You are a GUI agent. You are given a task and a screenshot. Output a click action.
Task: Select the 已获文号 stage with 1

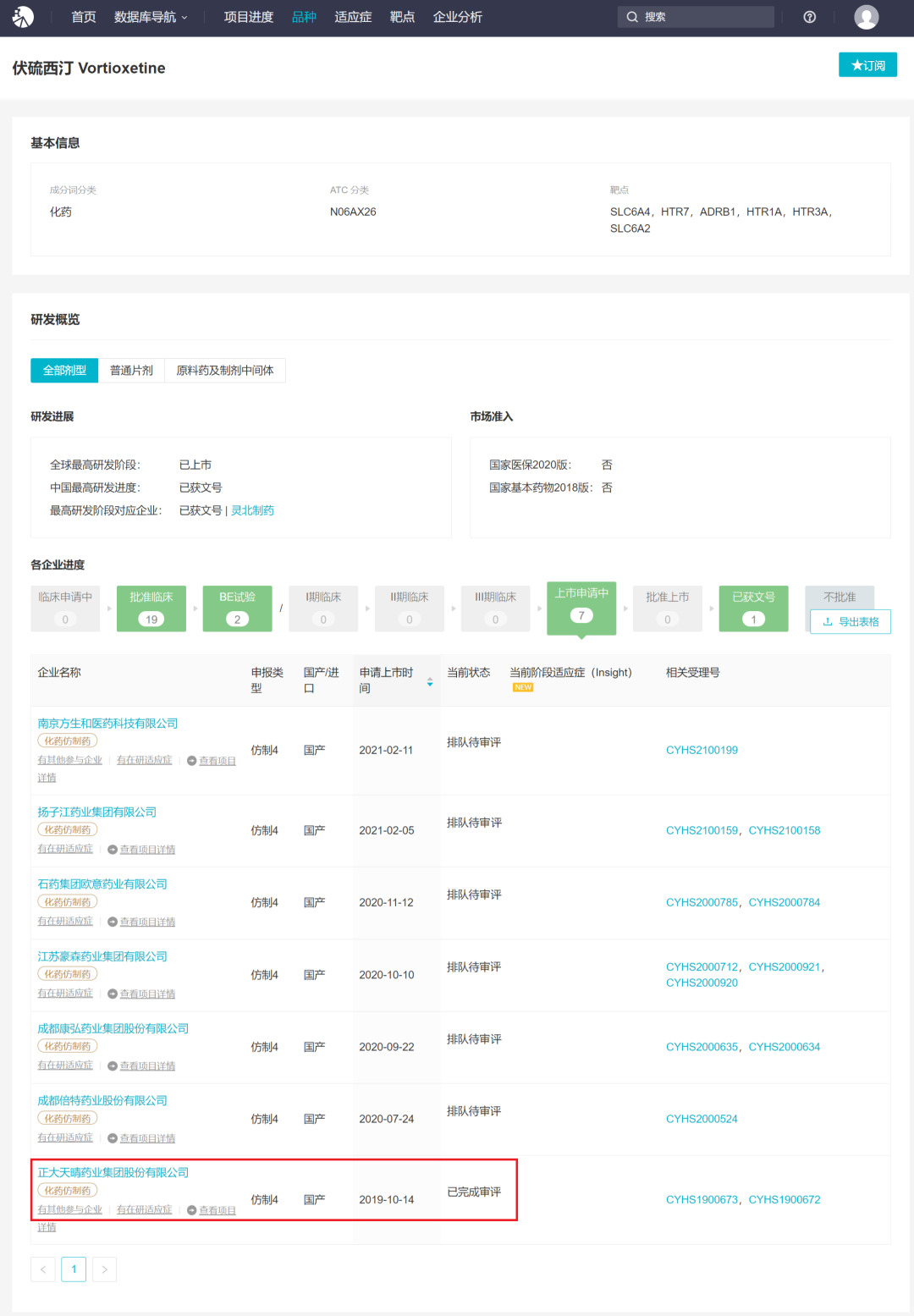pyautogui.click(x=754, y=608)
